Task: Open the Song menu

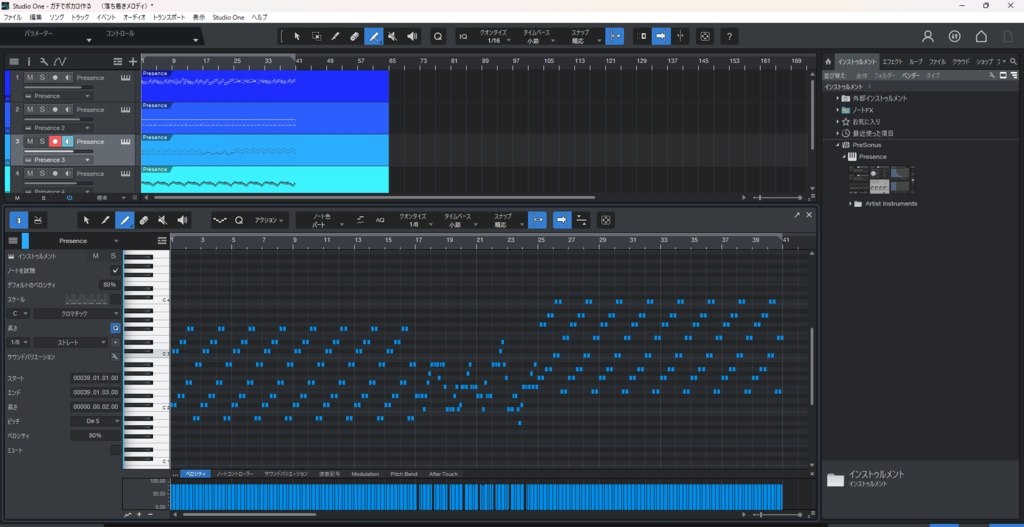Action: click(x=57, y=17)
